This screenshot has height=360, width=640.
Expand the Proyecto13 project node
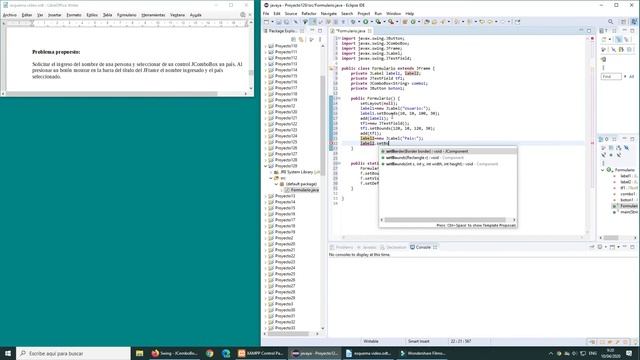pos(266,196)
